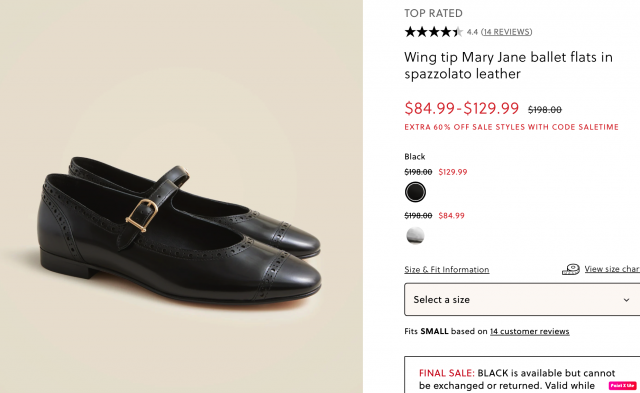Open the Select a size dropdown
The height and width of the screenshot is (393, 640).
(522, 300)
